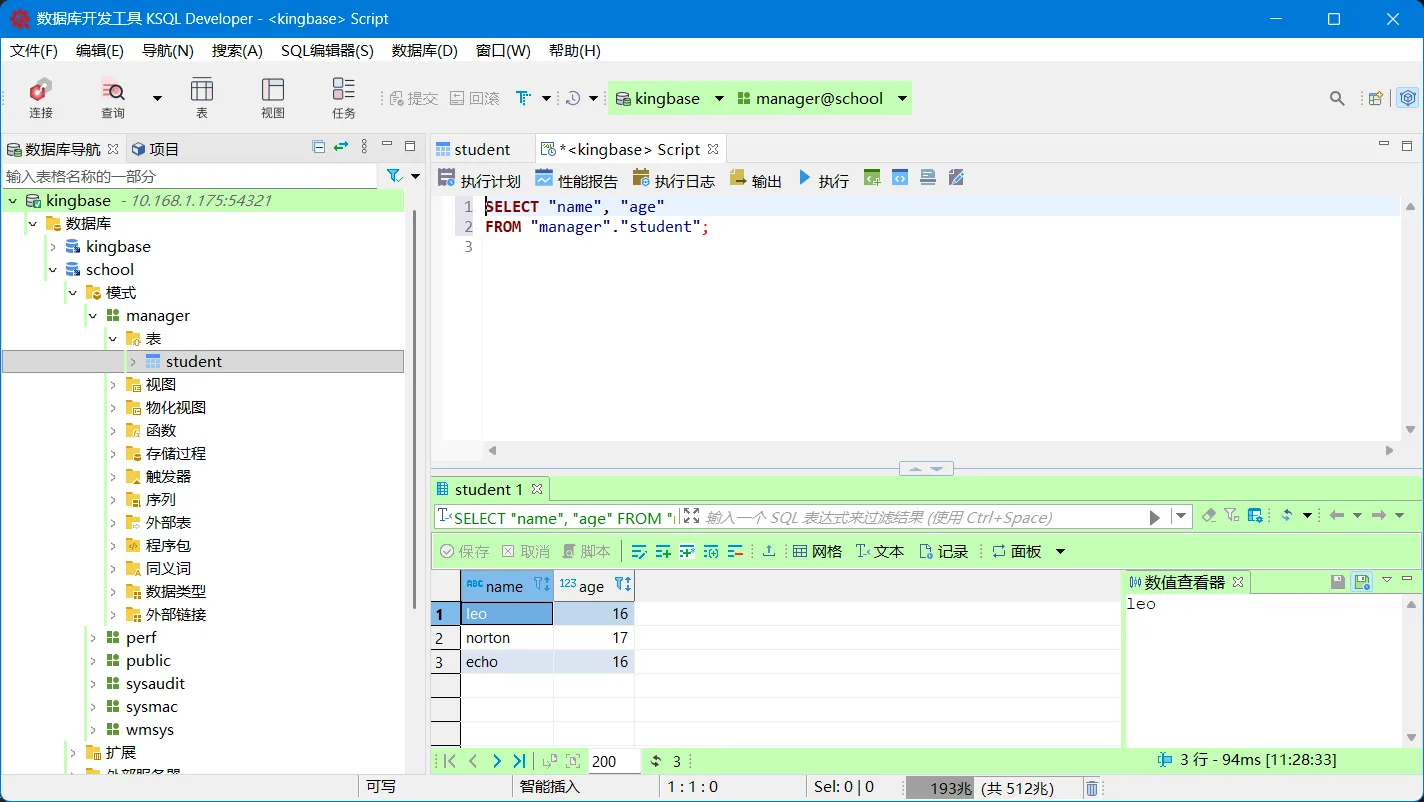Open the 执行计划 (execution plan) view
1424x802 pixels.
tap(481, 179)
